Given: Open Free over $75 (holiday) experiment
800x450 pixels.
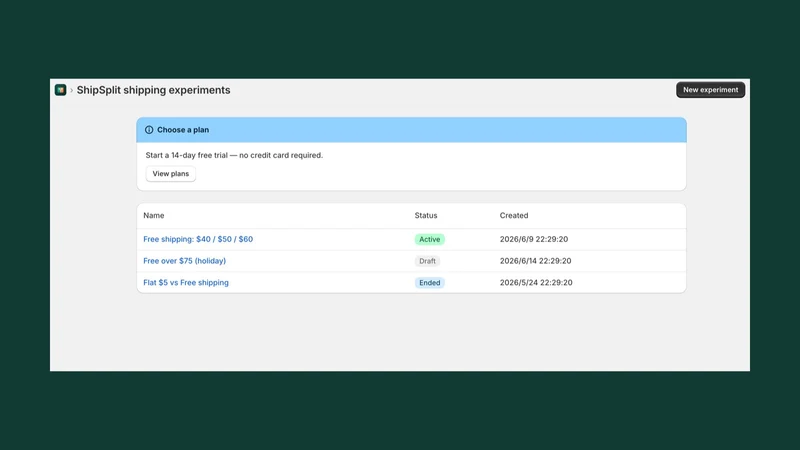Looking at the screenshot, I should 185,261.
